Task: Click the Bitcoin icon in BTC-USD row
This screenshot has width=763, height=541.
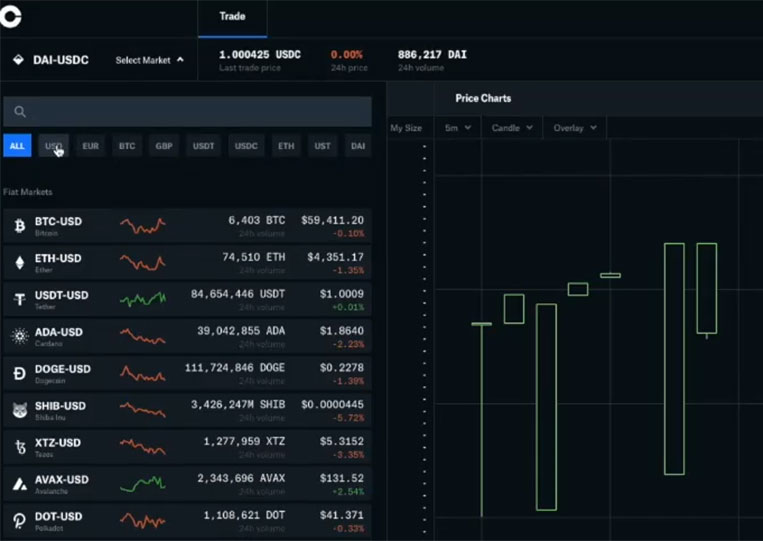Action: coord(19,226)
